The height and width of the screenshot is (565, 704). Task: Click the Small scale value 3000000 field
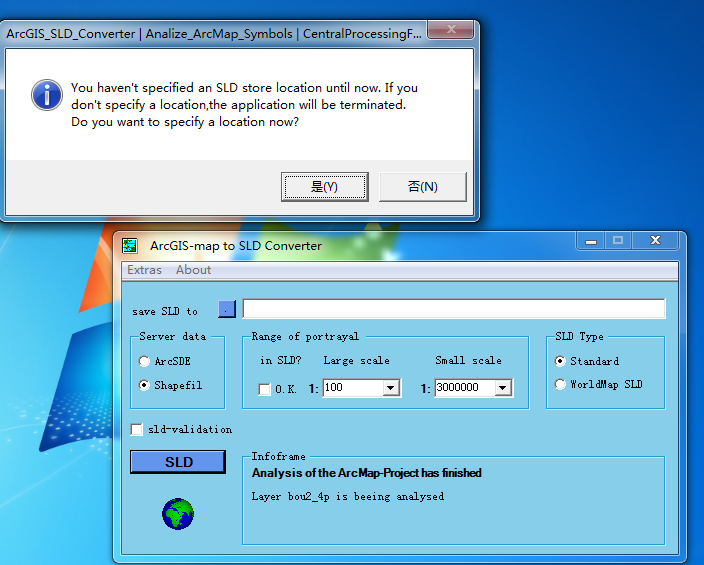(465, 388)
